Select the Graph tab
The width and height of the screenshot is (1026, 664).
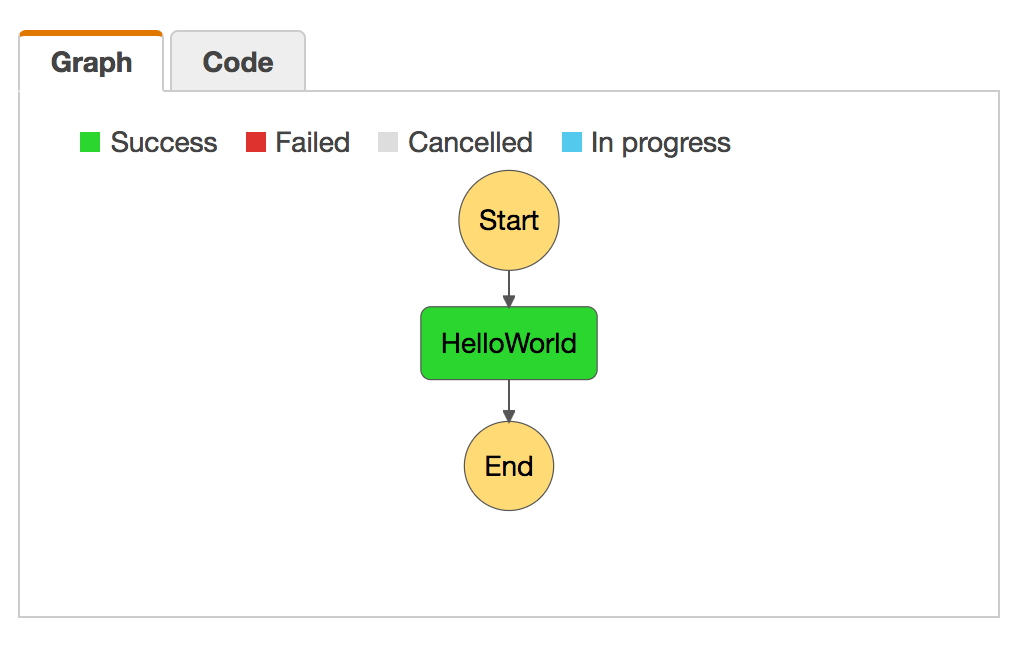click(x=90, y=61)
